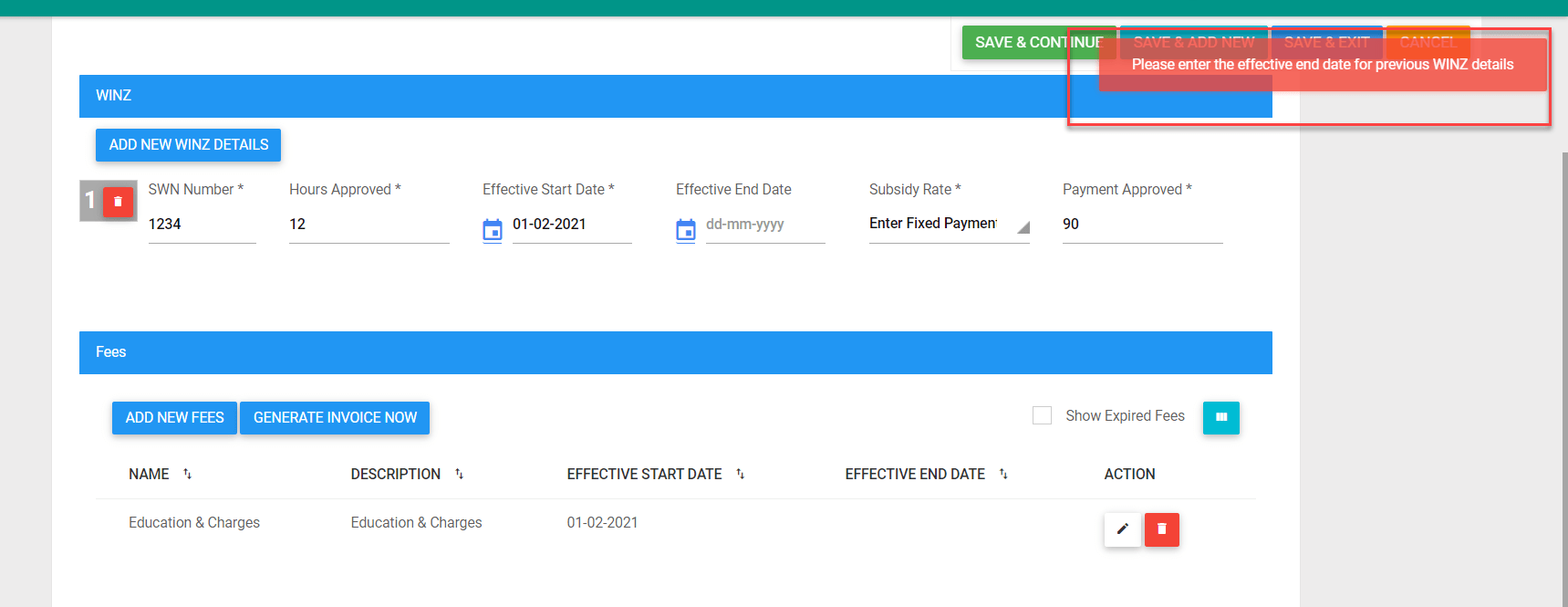The image size is (1568, 607).
Task: Dismiss the WINZ end date error toast
Action: (x=1323, y=65)
